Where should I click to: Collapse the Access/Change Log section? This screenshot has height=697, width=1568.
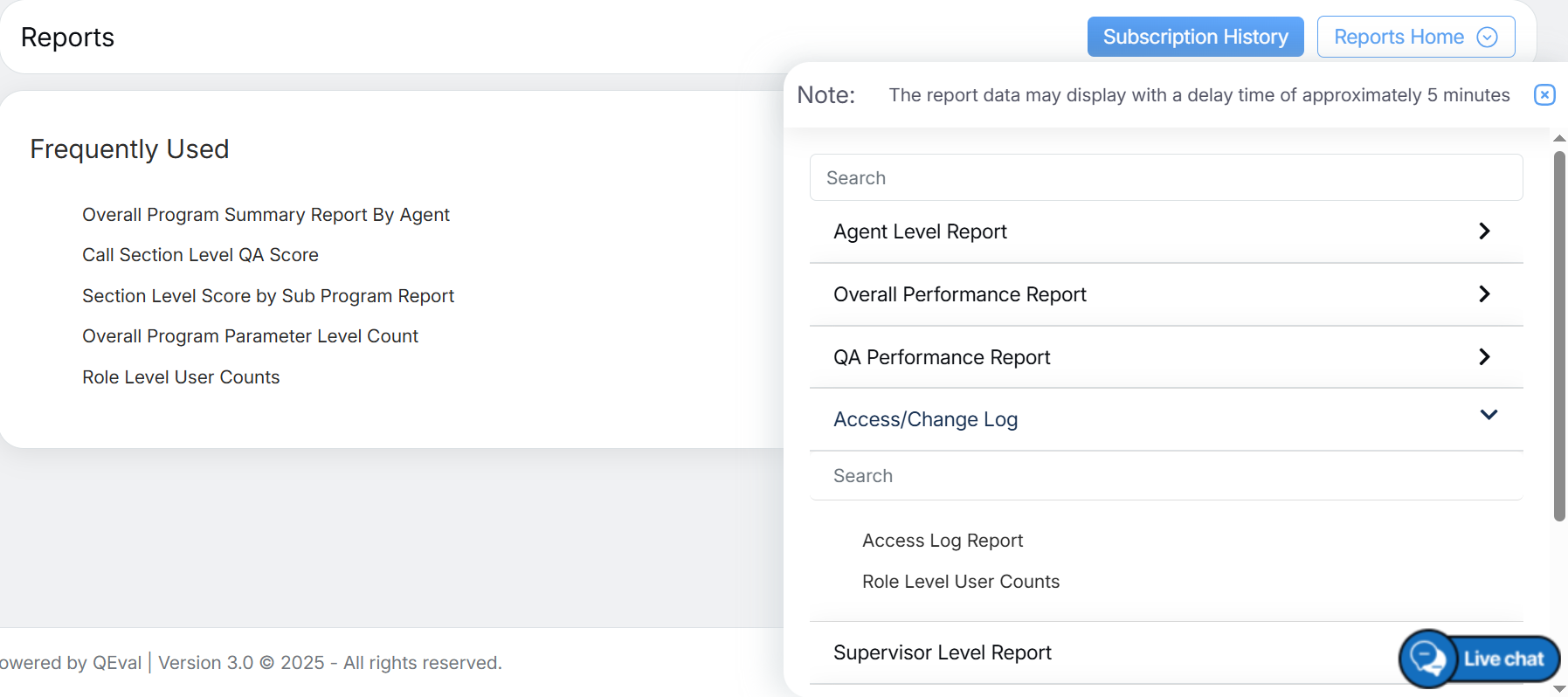click(1489, 416)
